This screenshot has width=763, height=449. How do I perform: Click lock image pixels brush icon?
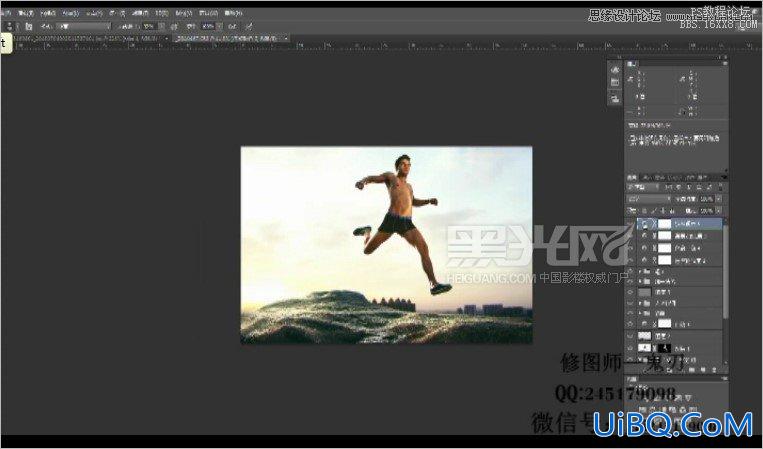point(654,211)
